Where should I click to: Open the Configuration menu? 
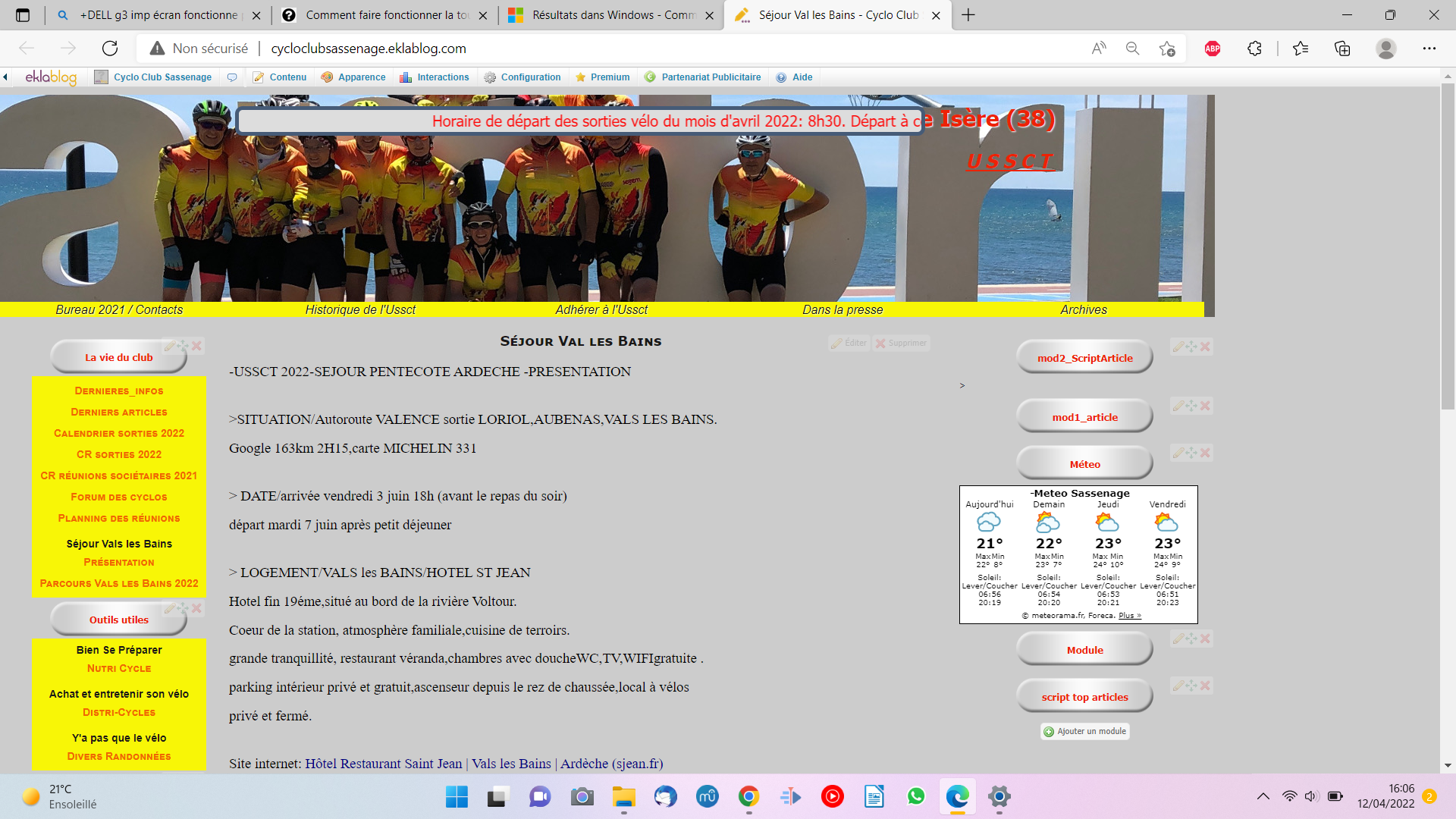pyautogui.click(x=522, y=77)
